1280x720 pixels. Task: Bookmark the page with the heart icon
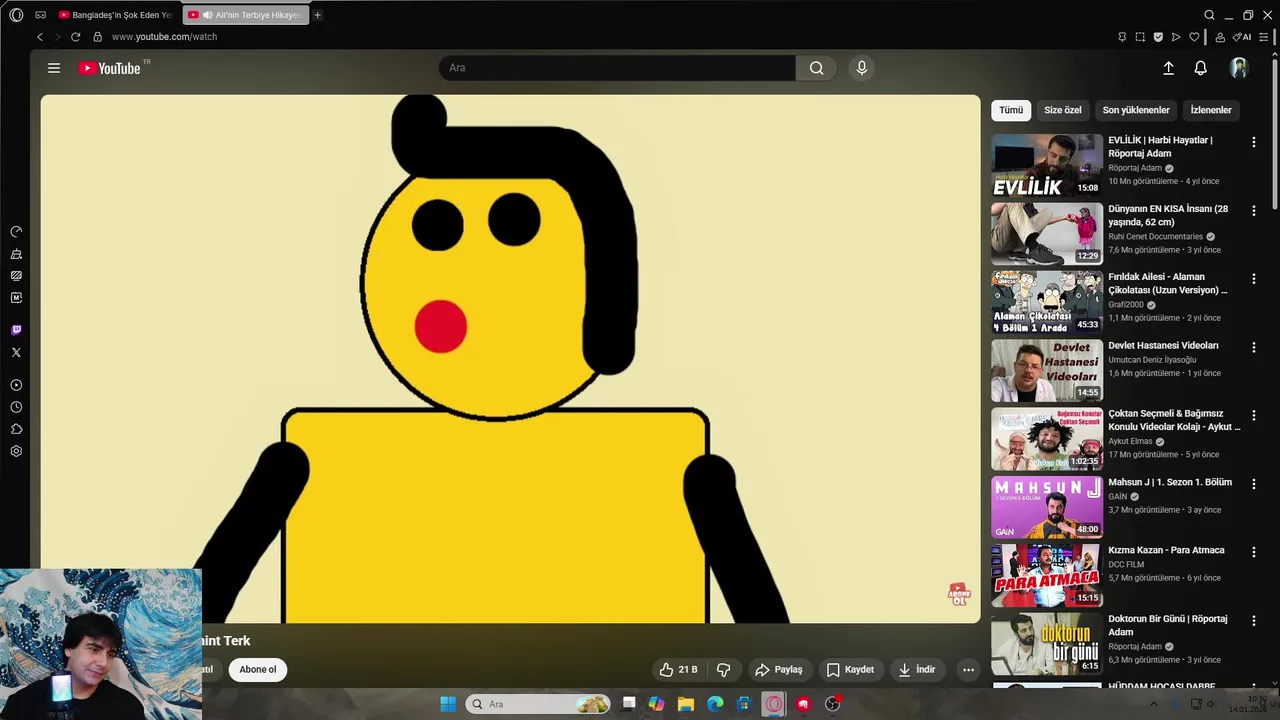point(1194,37)
